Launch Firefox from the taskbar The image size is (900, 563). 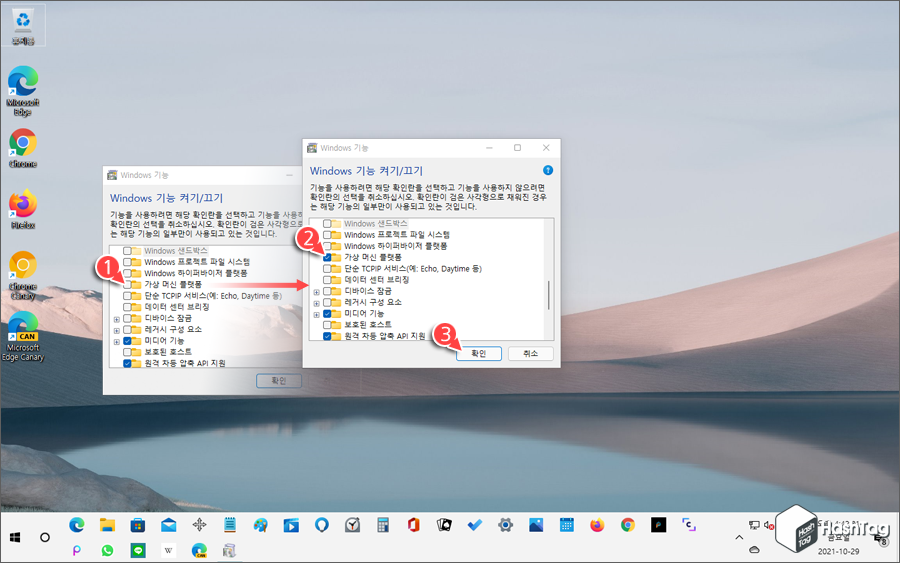[x=598, y=525]
